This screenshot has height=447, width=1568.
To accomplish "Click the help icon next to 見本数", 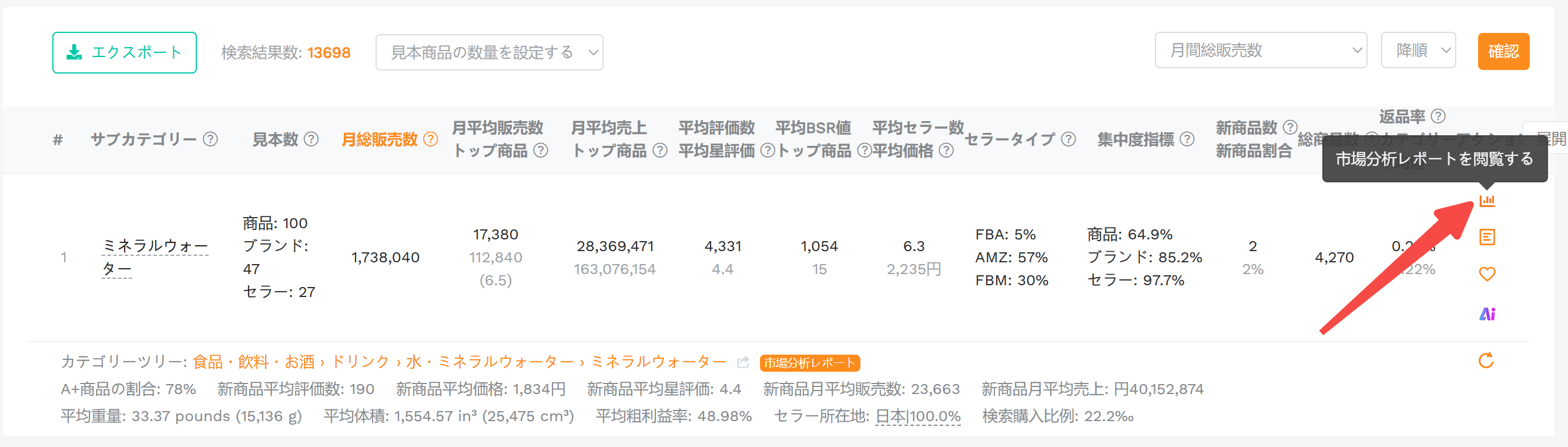I will [311, 139].
